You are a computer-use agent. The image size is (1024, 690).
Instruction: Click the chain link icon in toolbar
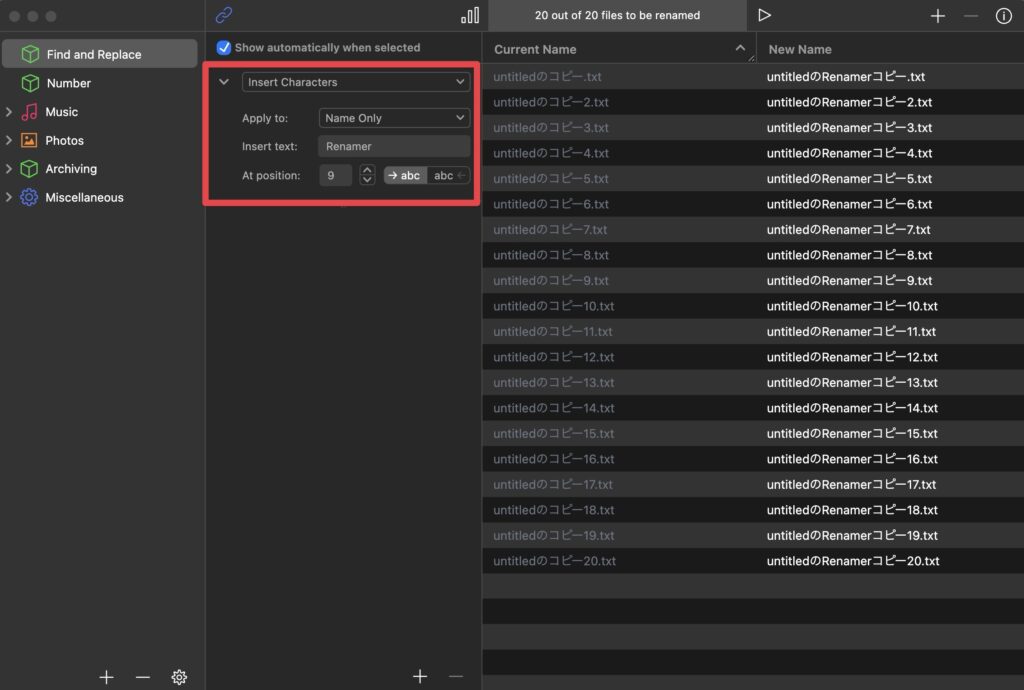224,15
